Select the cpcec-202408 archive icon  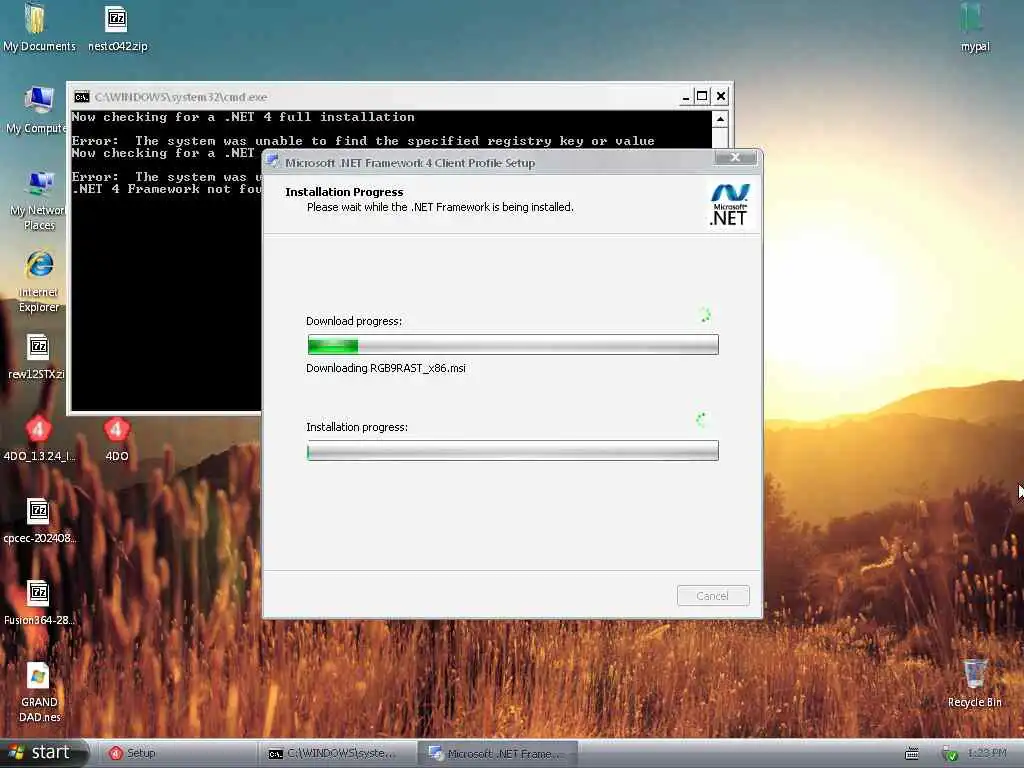(x=39, y=520)
